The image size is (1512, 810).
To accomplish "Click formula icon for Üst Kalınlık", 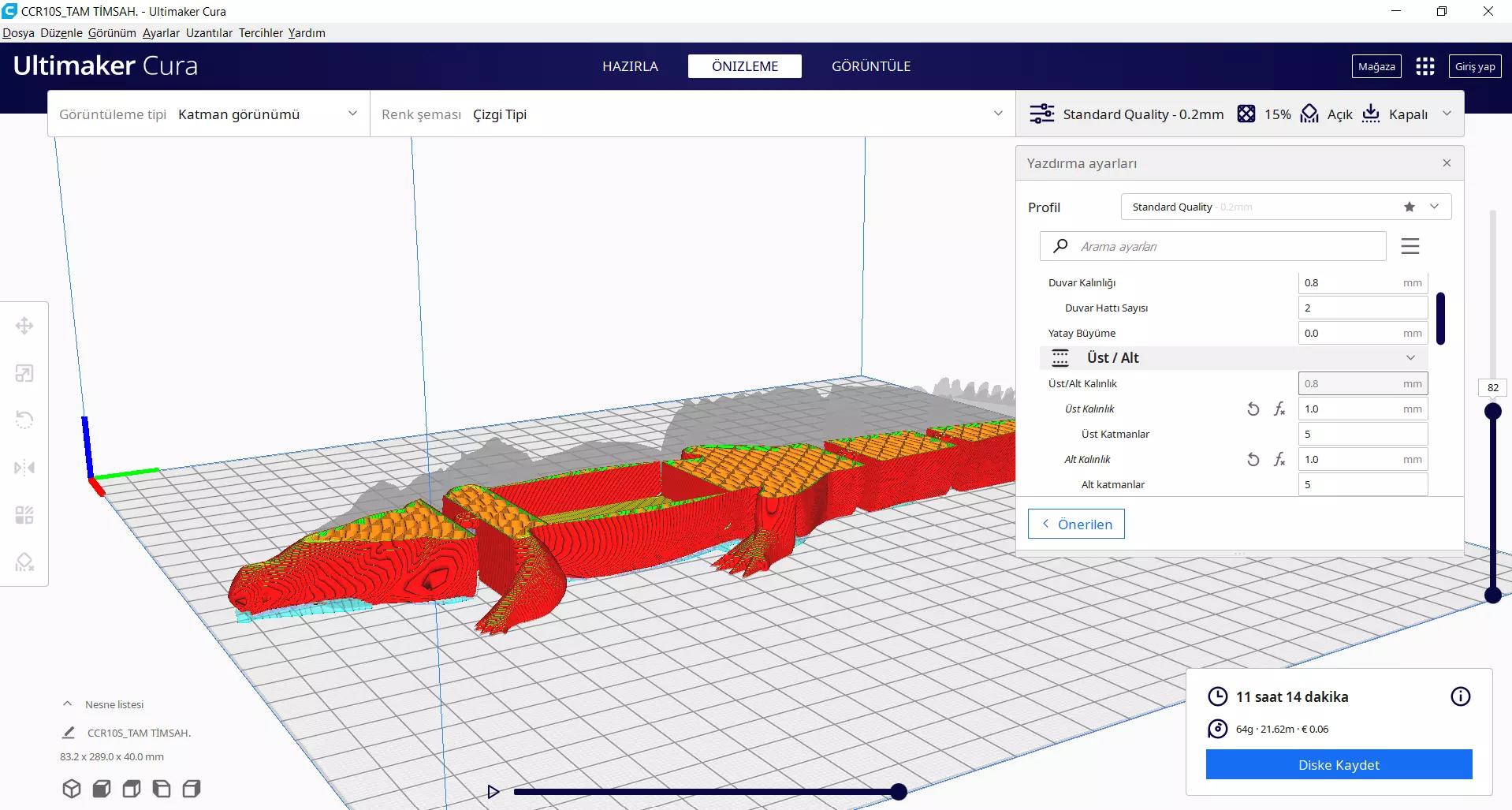I will [1279, 409].
